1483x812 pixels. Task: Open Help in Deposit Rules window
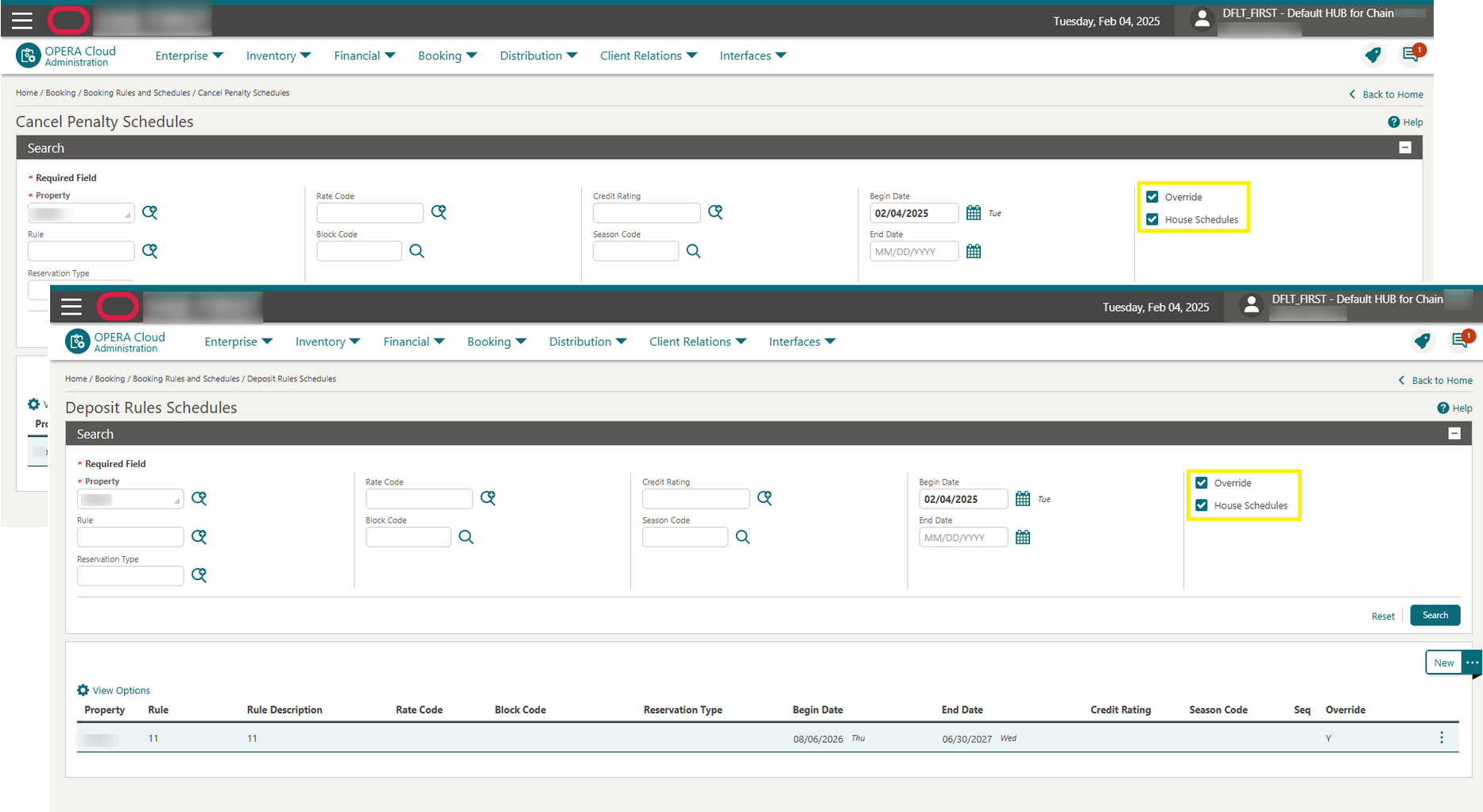coord(1454,408)
